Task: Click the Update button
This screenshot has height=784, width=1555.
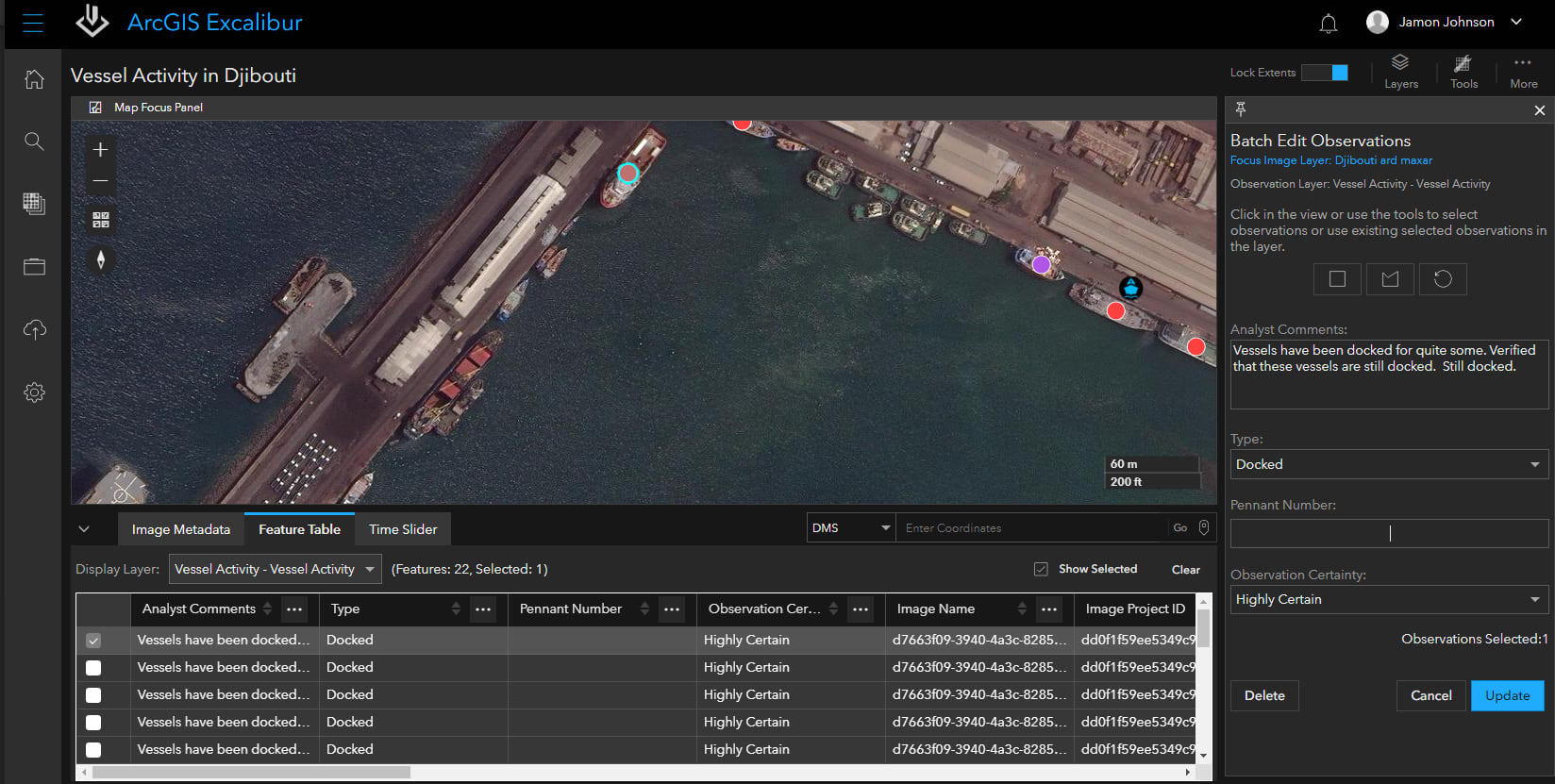Action: coord(1507,695)
